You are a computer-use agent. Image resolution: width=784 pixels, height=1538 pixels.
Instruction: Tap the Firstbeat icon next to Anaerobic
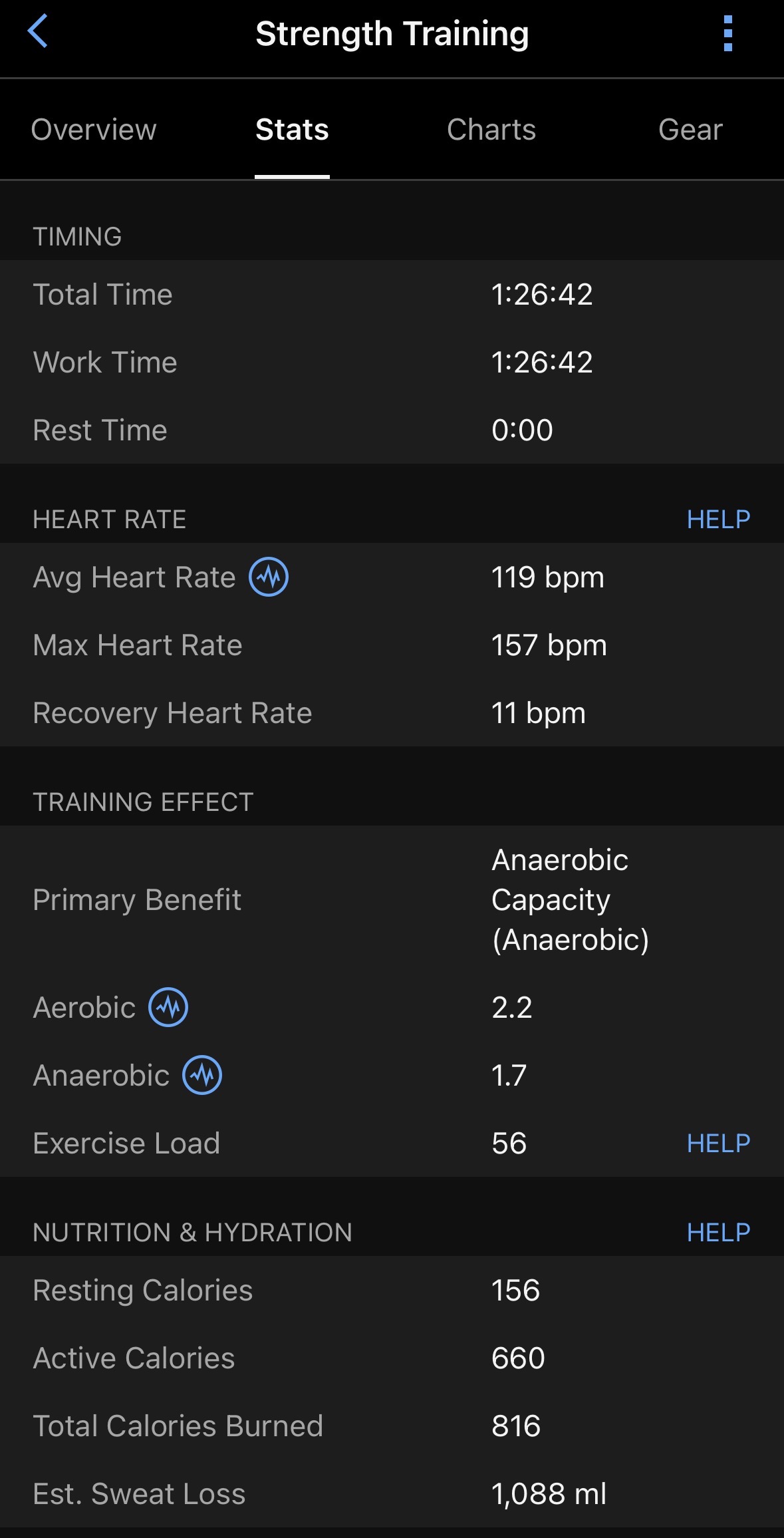[202, 1075]
